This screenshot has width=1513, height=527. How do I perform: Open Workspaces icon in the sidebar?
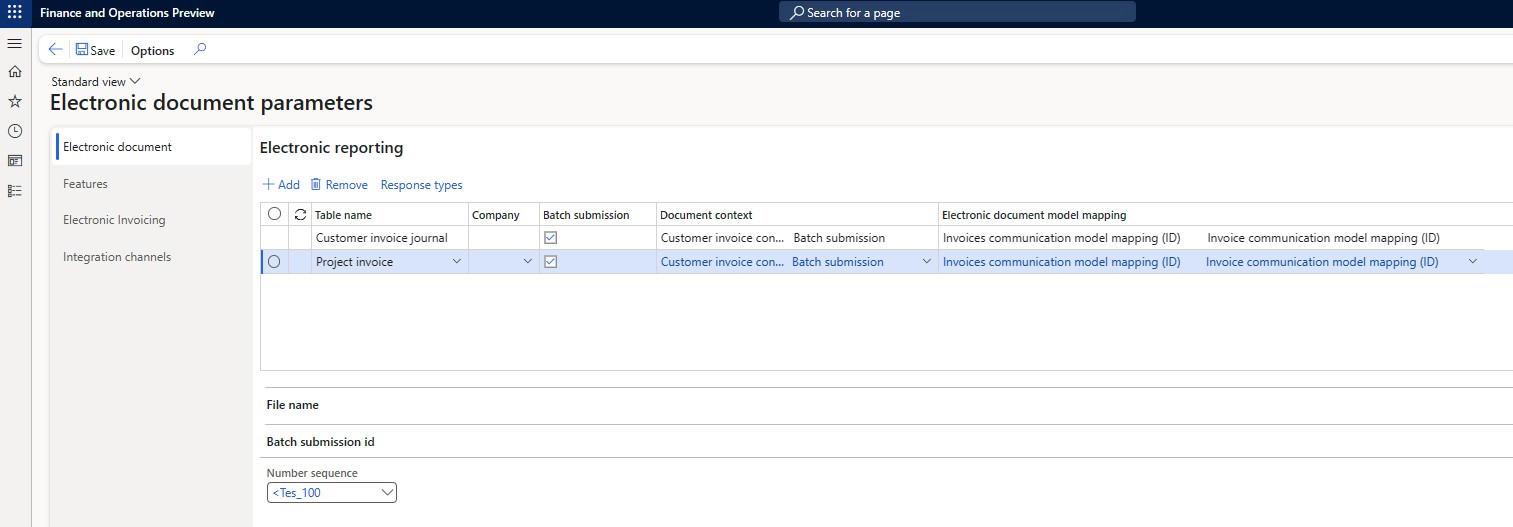[15, 160]
